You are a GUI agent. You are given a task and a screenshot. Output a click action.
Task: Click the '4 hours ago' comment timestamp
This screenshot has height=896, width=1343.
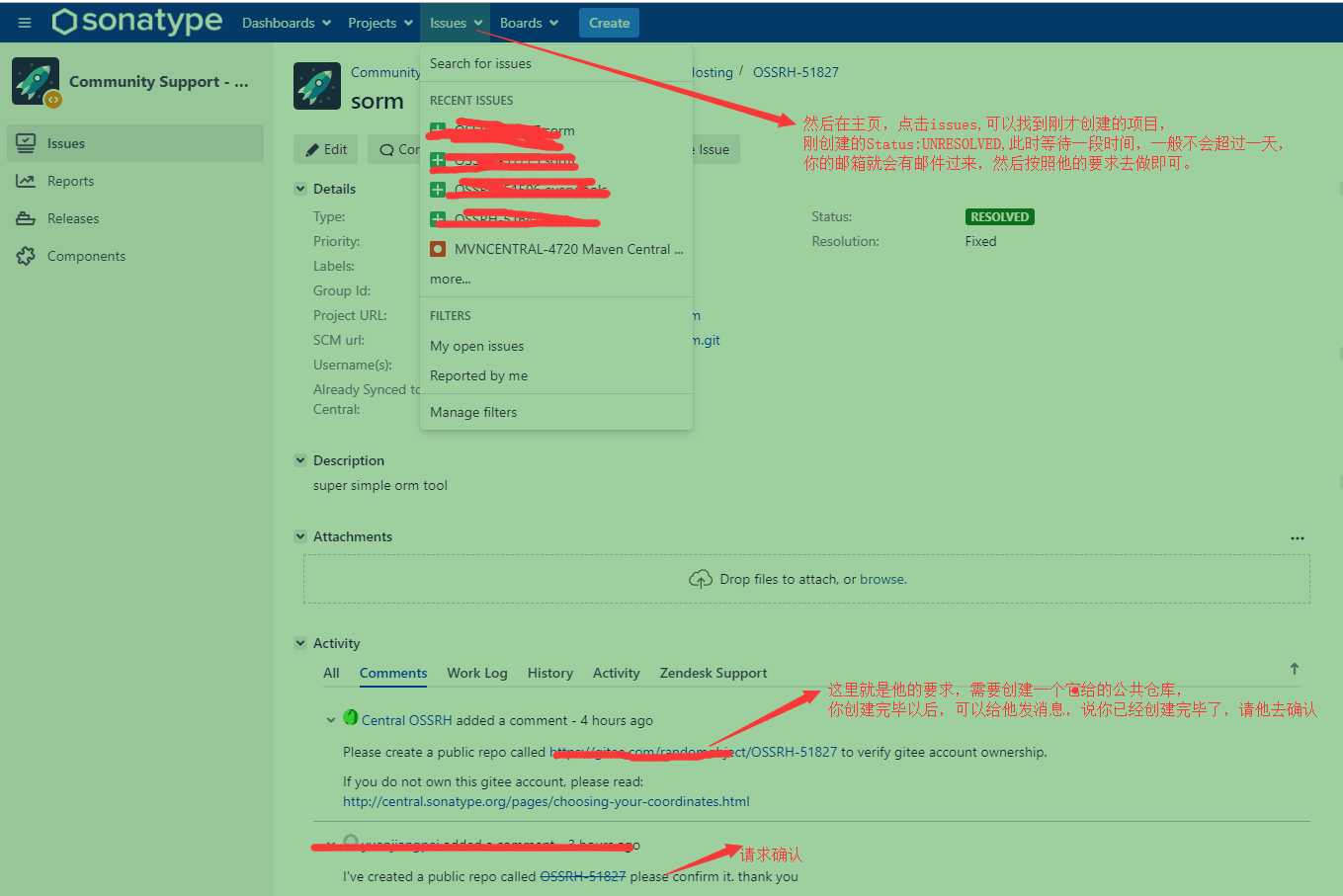[x=617, y=720]
